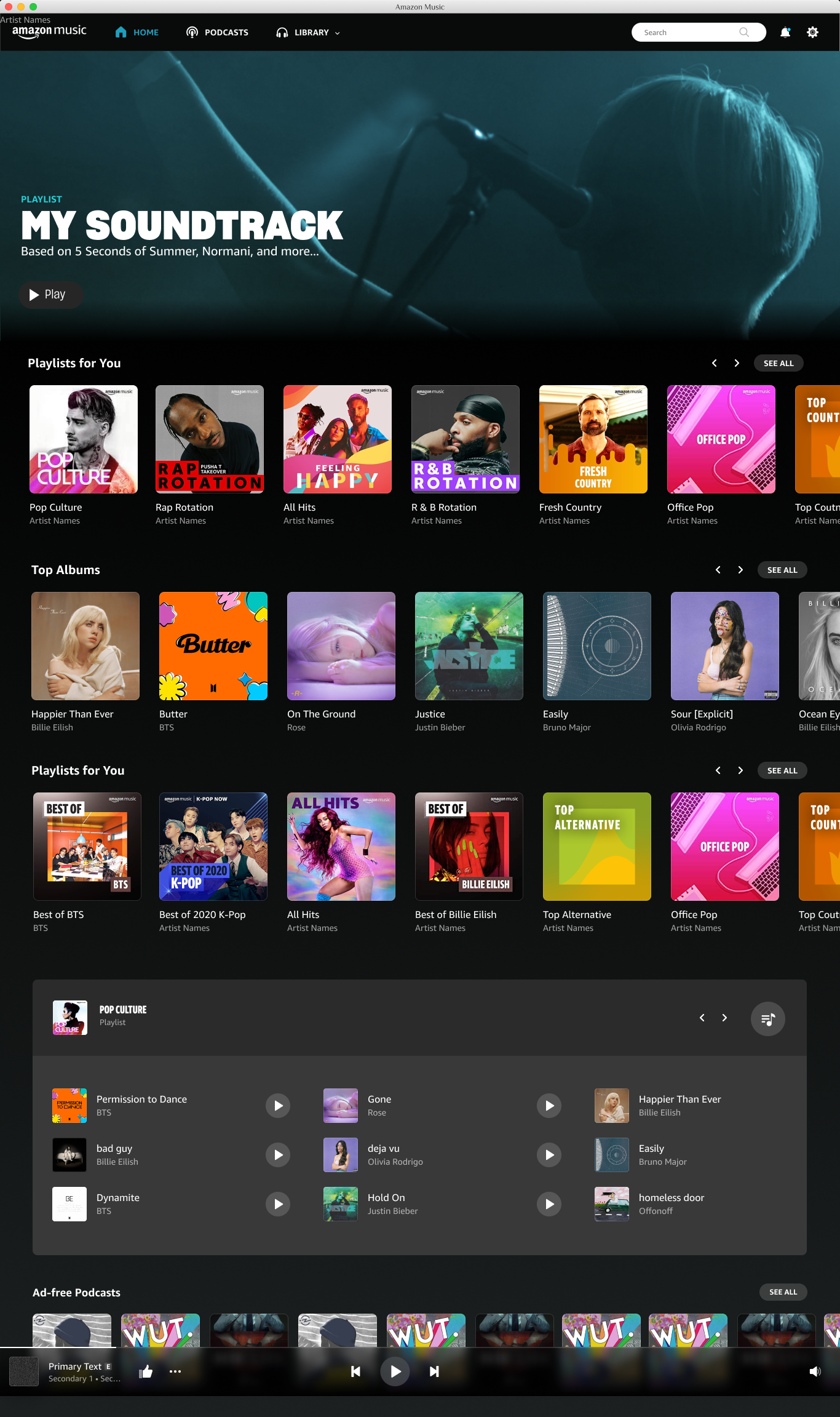Open the R & B Rotation cover

[x=466, y=439]
